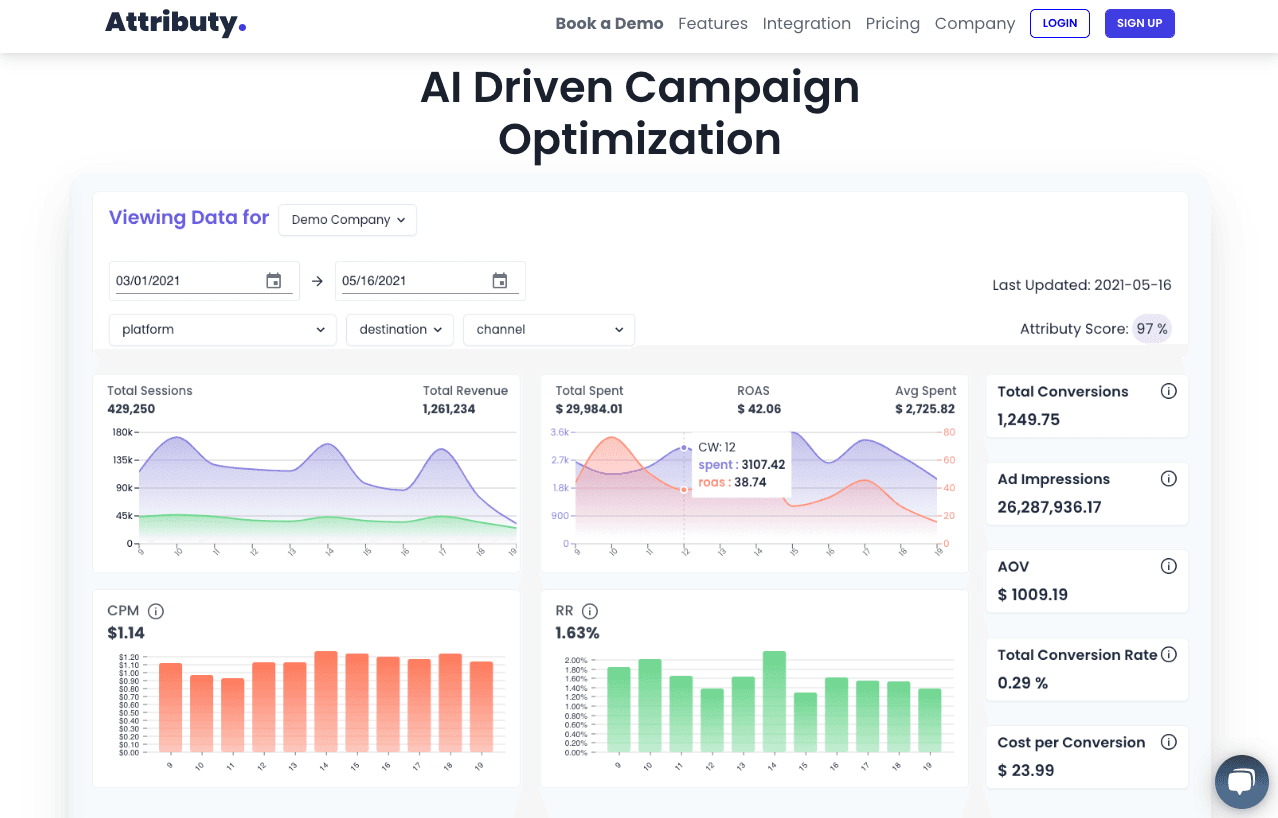Show the AOV info icon

(x=1168, y=566)
